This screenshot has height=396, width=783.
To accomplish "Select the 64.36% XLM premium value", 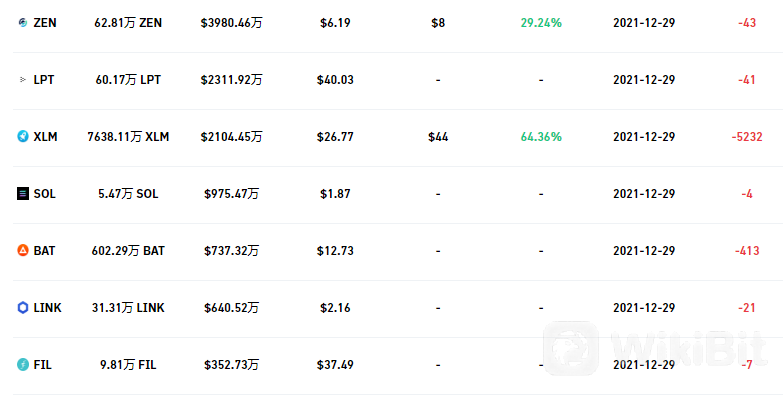I will (541, 137).
